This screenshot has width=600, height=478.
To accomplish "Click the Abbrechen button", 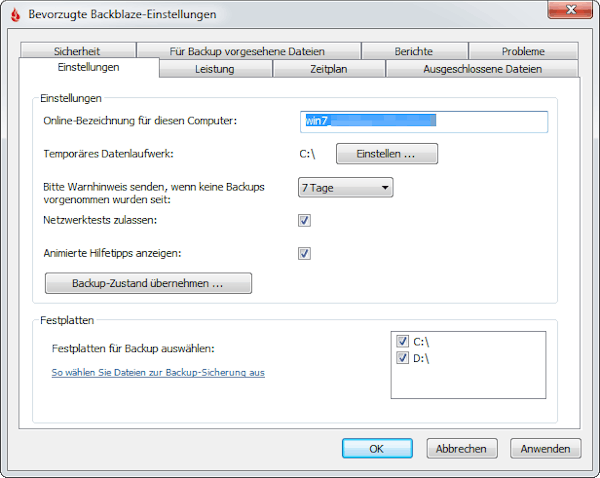I will pos(462,449).
